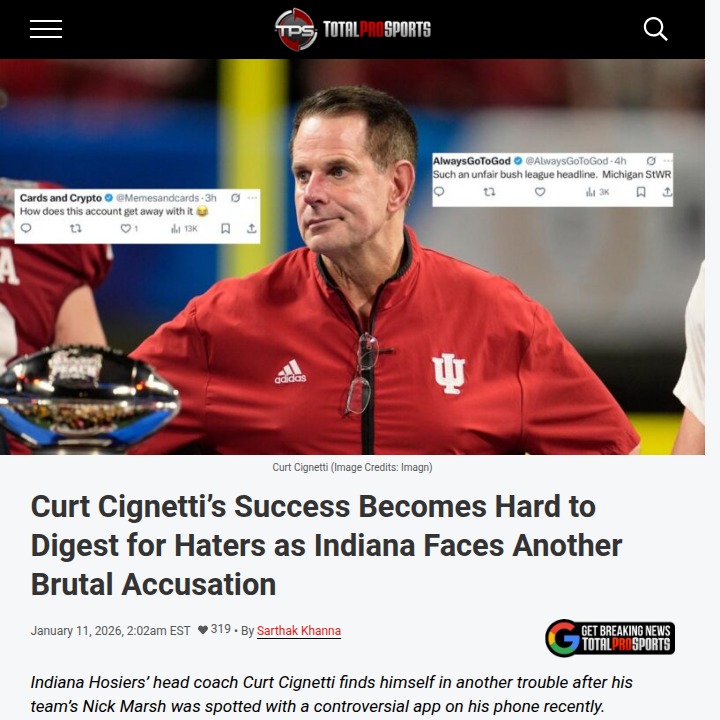This screenshot has width=720, height=720.
Task: Bookmark the AlwaysGoToGod tweet
Action: pyautogui.click(x=641, y=191)
